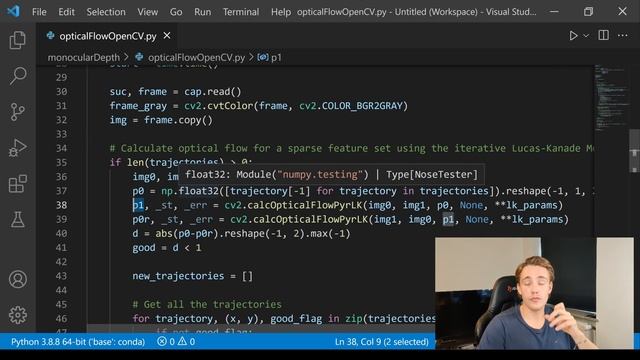Open the Run menu
Screen dimensions: 640x360
(202, 12)
